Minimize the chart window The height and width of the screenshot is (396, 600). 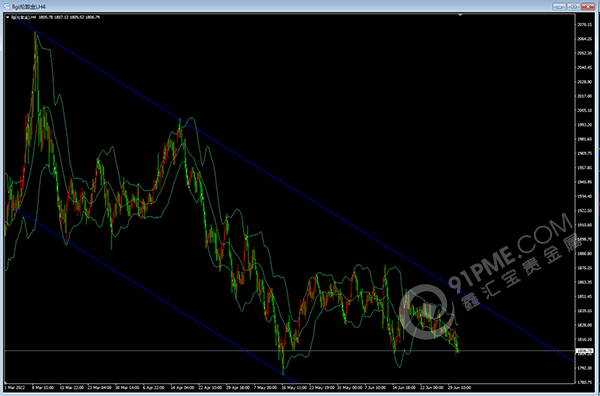point(559,7)
